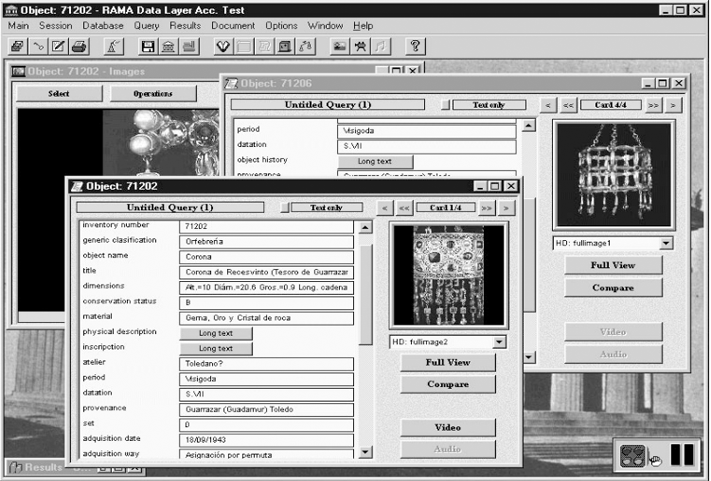
Task: Open the Database menu
Action: pyautogui.click(x=102, y=26)
